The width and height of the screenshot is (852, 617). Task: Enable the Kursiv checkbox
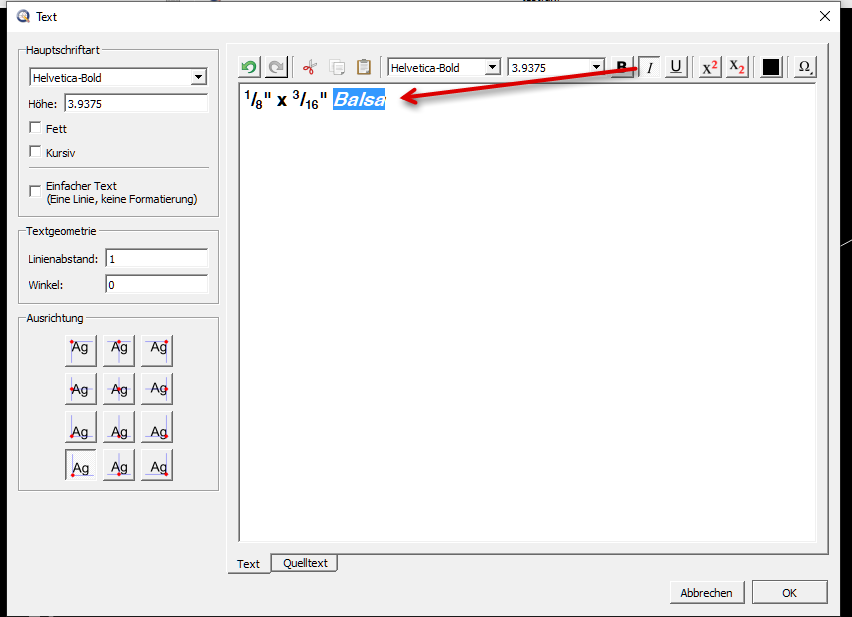pyautogui.click(x=36, y=153)
